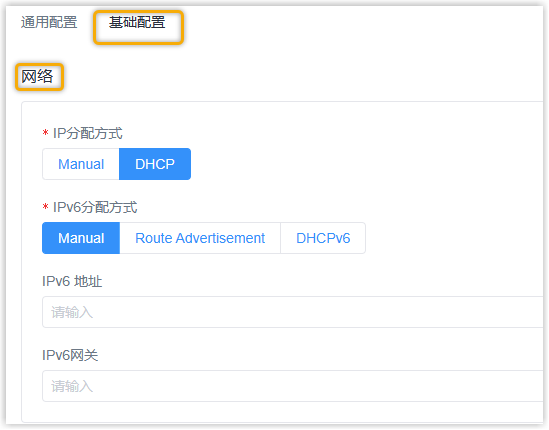Click the red asterisk beside IP分配方式
The height and width of the screenshot is (430, 549).
coord(46,133)
